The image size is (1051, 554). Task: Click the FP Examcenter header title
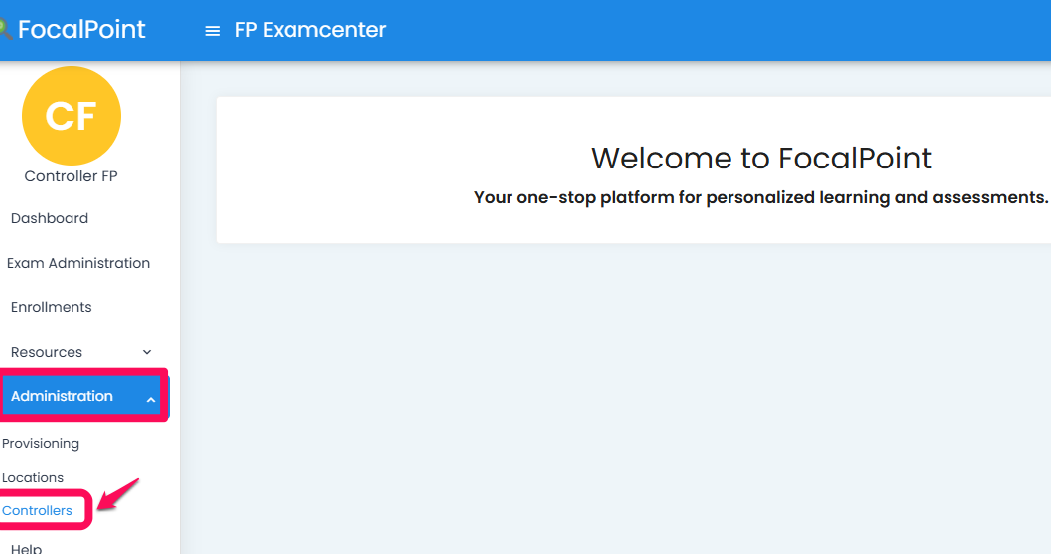tap(310, 30)
